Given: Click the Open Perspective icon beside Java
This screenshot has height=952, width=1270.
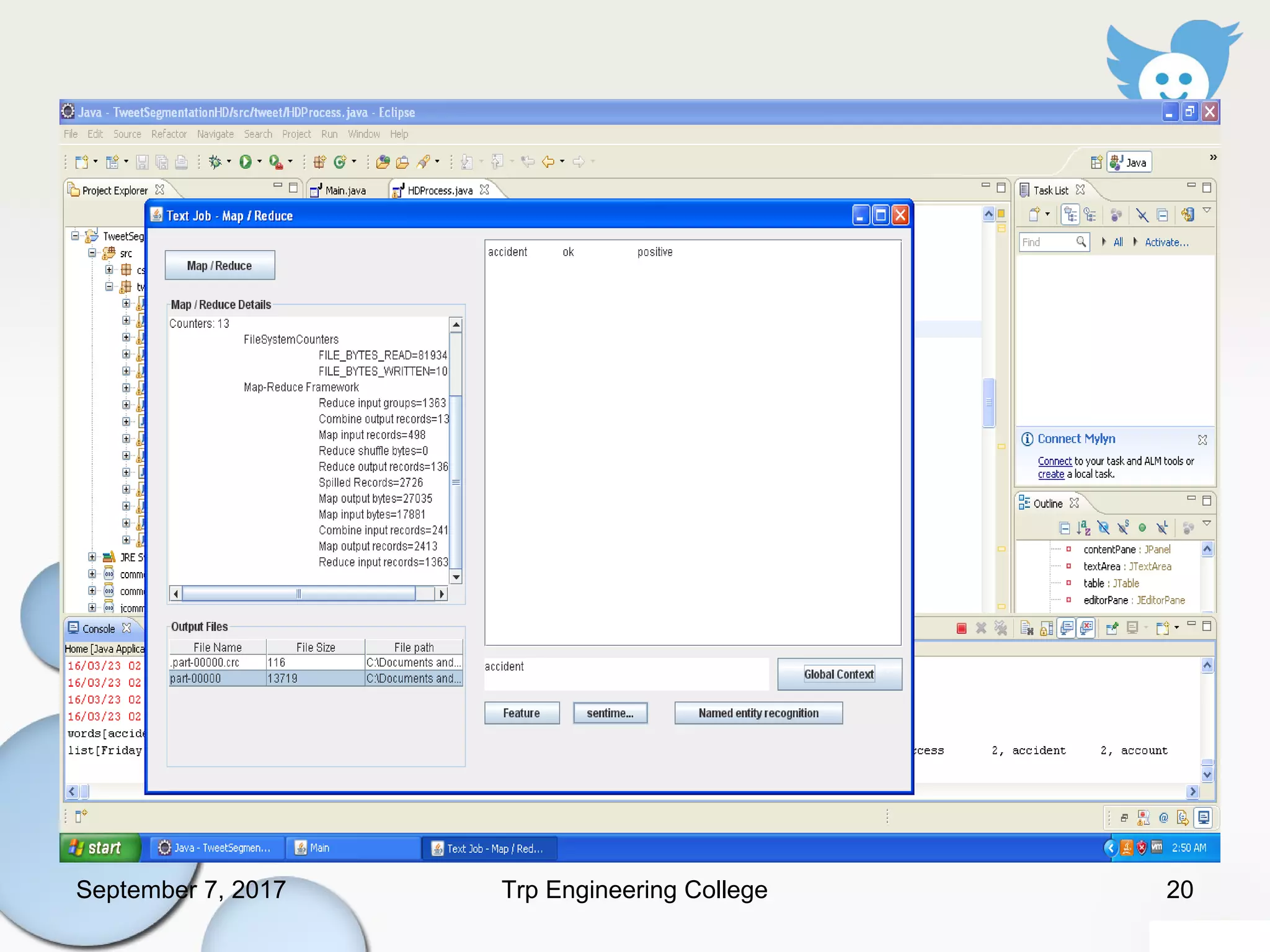Looking at the screenshot, I should [1096, 162].
